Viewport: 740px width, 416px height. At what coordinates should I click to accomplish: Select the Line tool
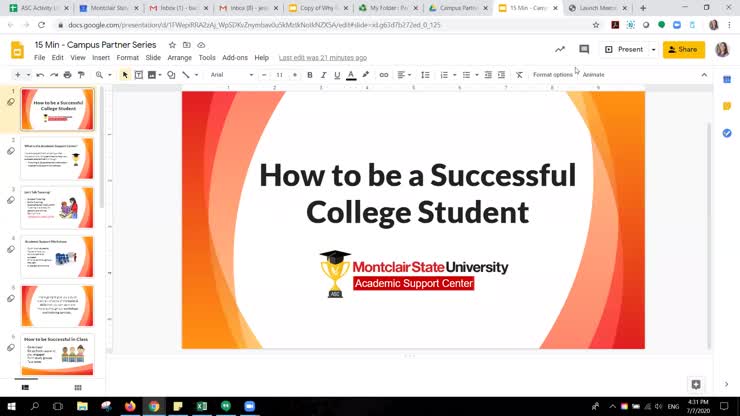186,75
